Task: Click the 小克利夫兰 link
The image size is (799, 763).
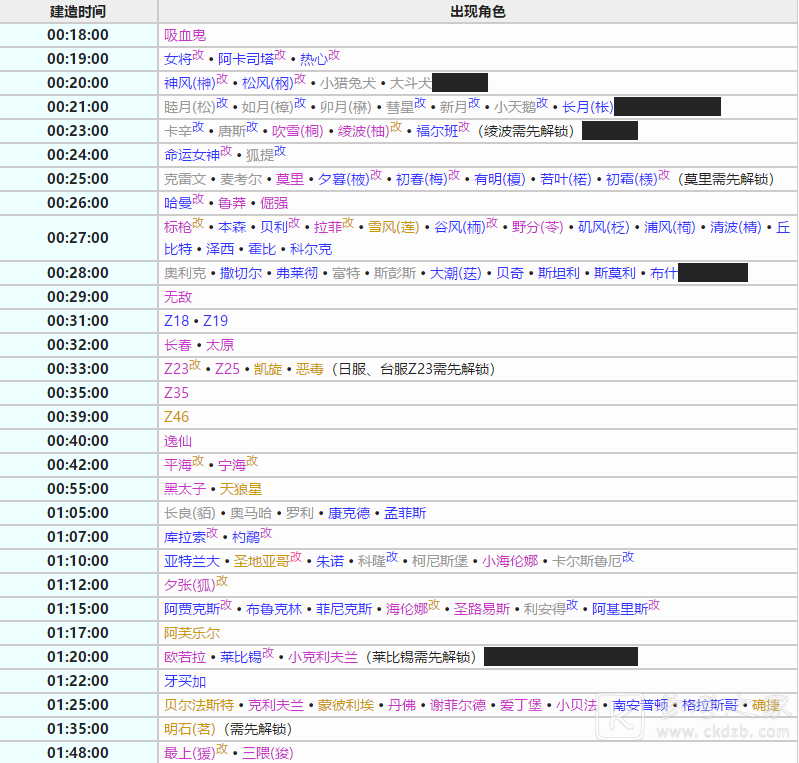Action: point(323,656)
